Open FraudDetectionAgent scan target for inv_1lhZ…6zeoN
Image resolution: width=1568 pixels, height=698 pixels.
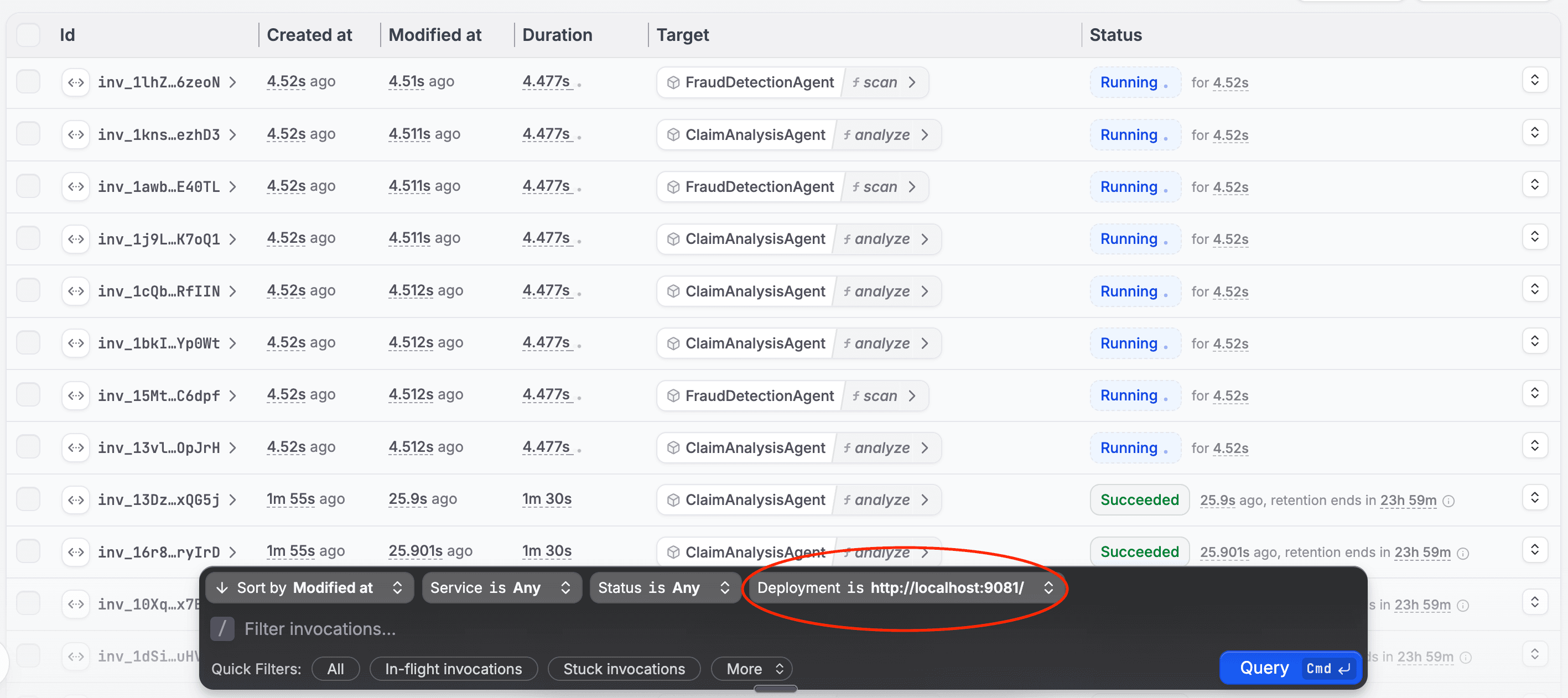(x=792, y=82)
